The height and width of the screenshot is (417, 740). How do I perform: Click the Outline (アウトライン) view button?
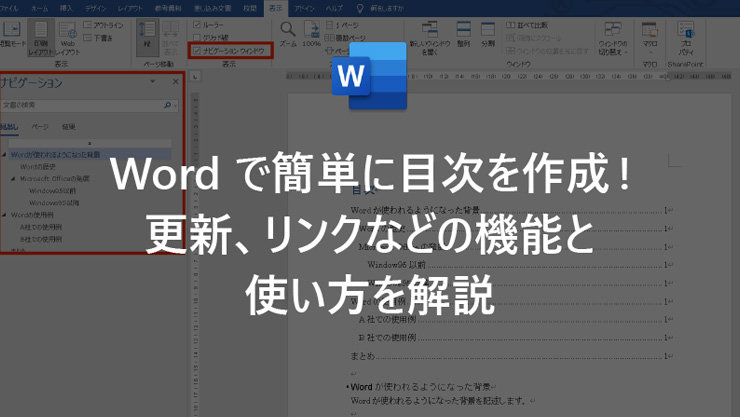103,25
